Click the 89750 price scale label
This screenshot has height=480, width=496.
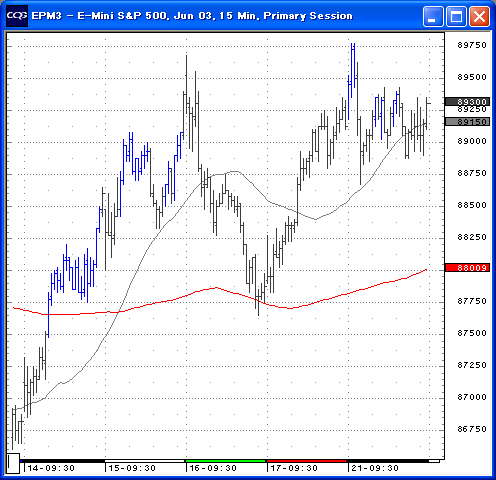click(x=472, y=45)
